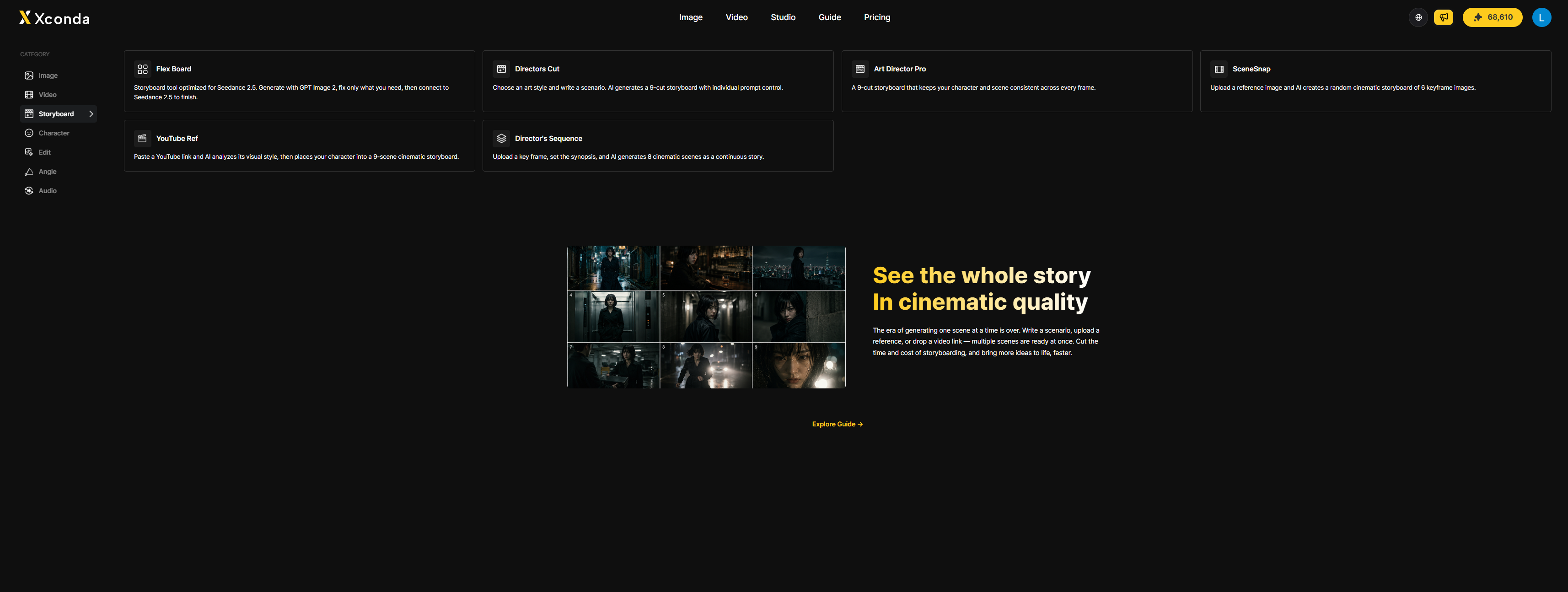Viewport: 1568px width, 592px height.
Task: Open the language globe icon
Action: 1418,17
